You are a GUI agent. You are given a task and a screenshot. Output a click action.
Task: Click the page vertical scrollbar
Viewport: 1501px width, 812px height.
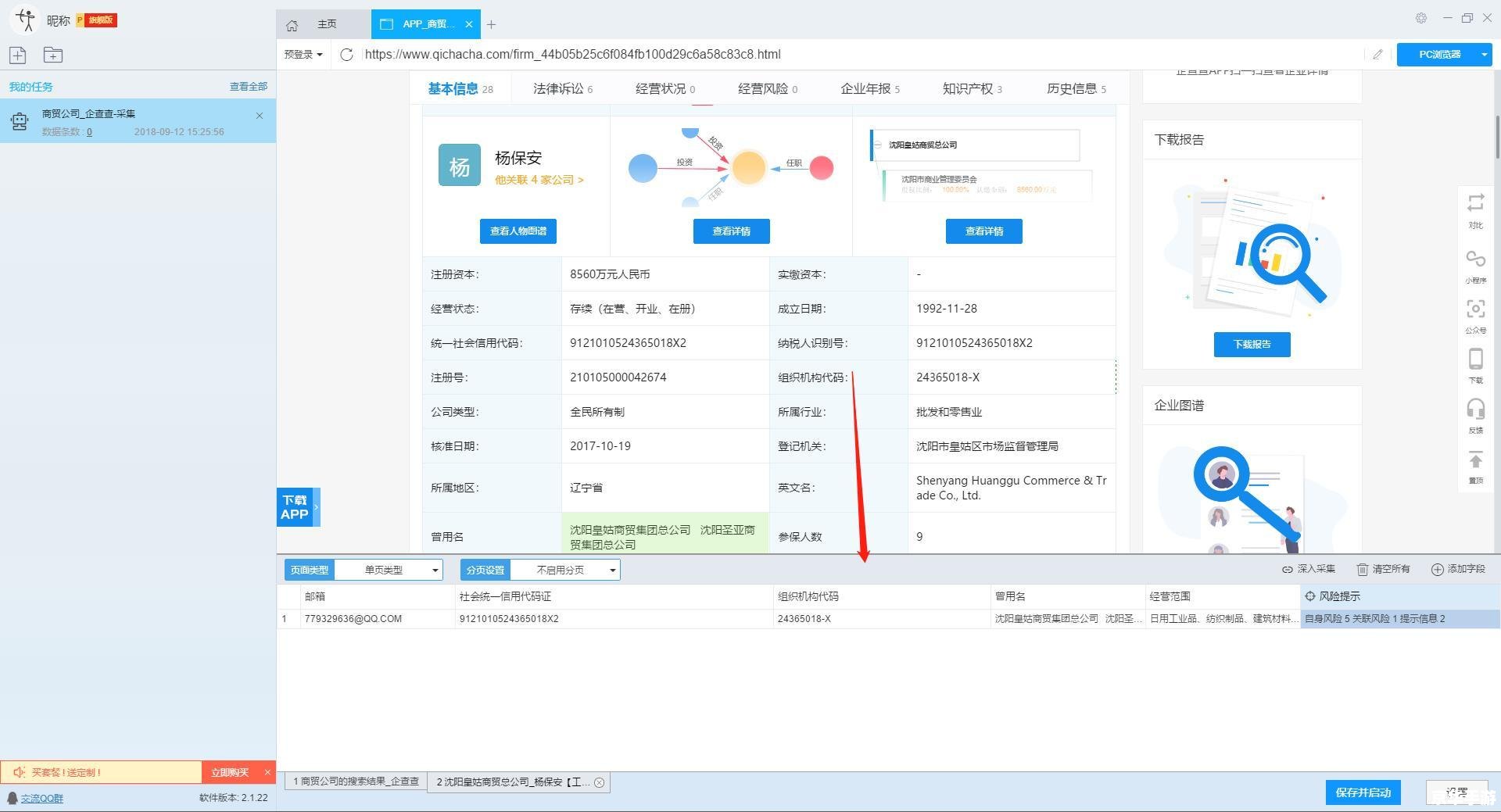pos(1497,137)
